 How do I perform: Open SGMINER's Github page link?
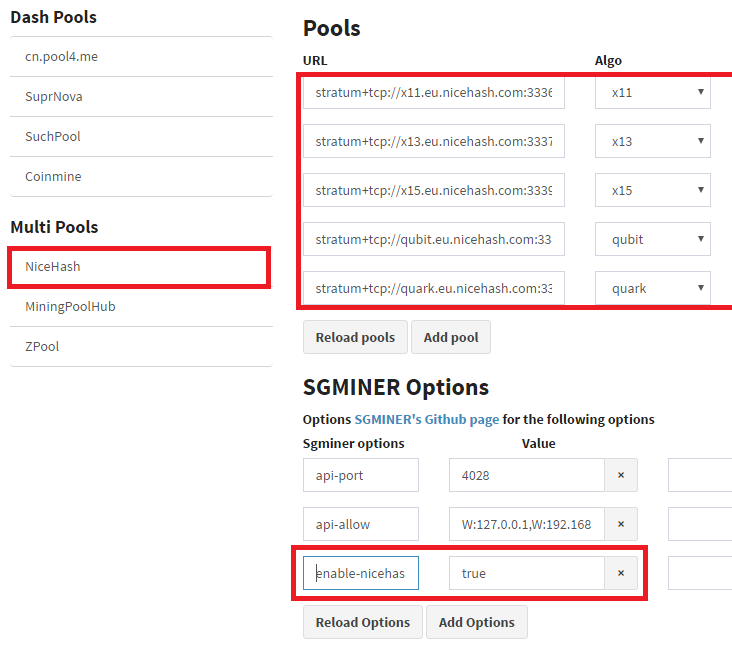(x=427, y=419)
